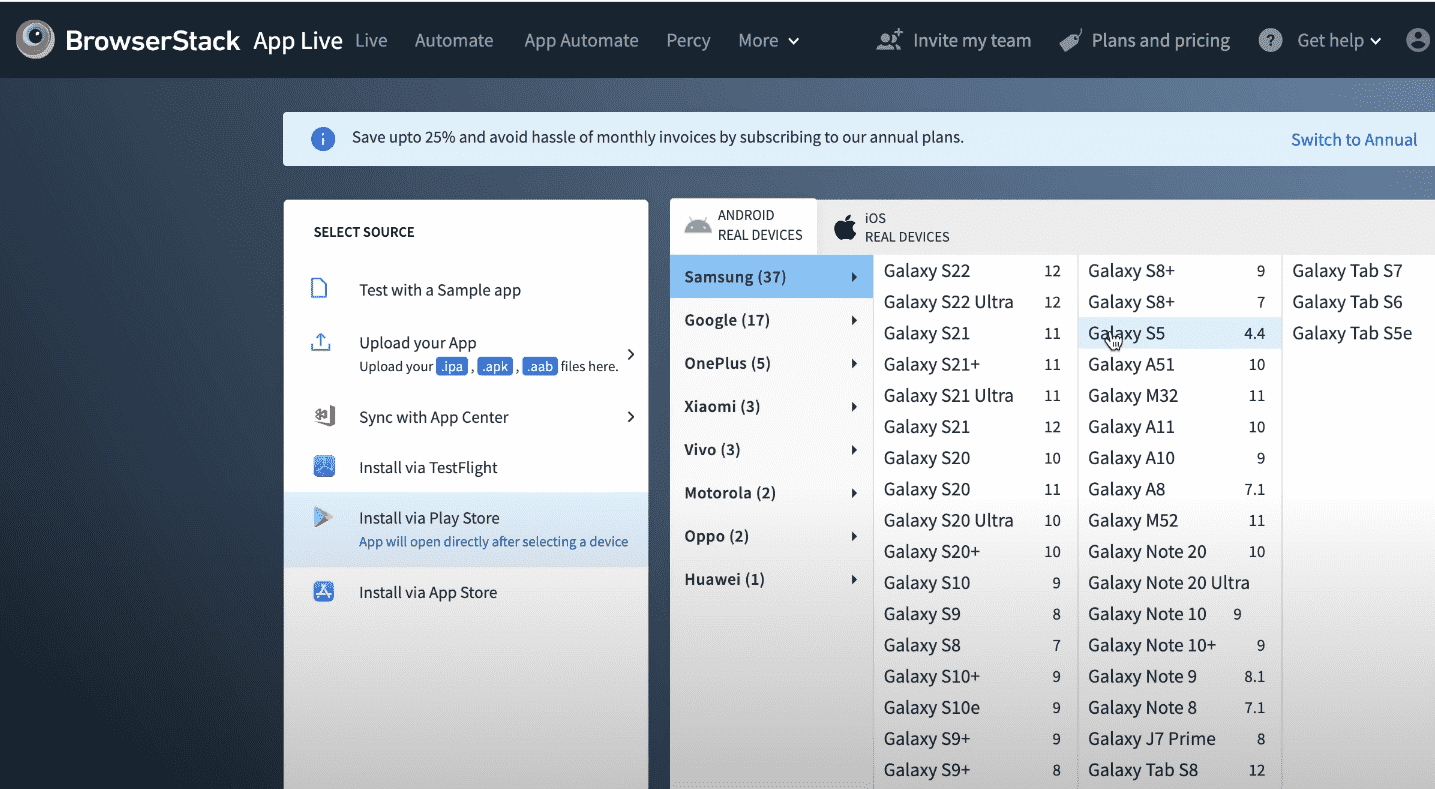The image size is (1435, 789).
Task: Click the Upload your App icon
Action: click(x=320, y=343)
